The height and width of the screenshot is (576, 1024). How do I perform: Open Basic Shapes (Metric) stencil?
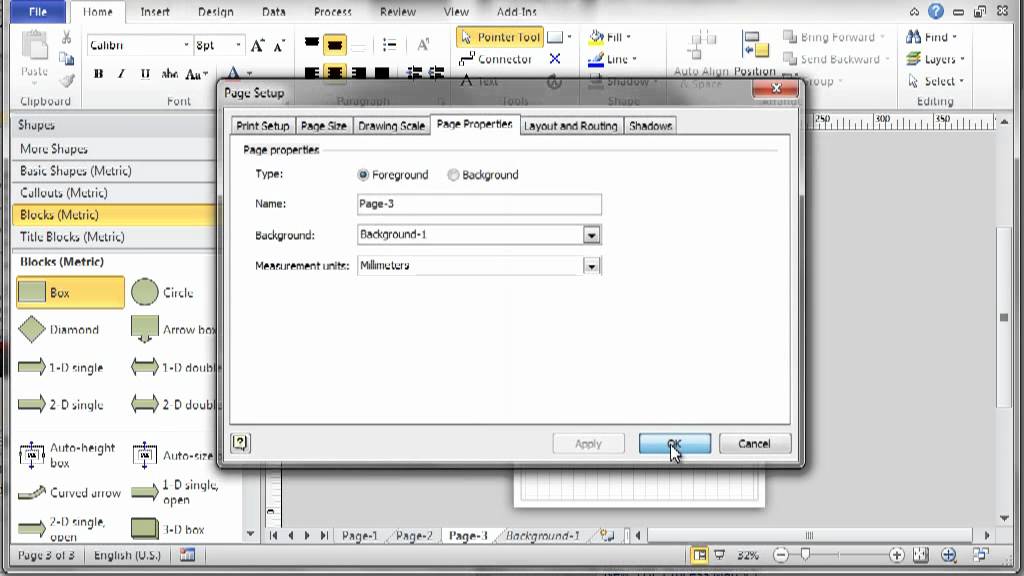click(75, 170)
